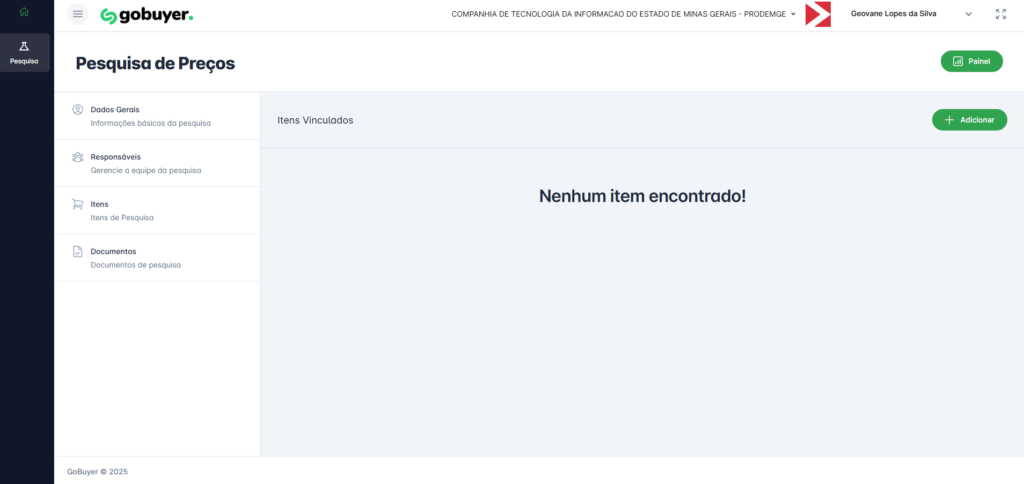Open the Painel dashboard button

[x=971, y=61]
